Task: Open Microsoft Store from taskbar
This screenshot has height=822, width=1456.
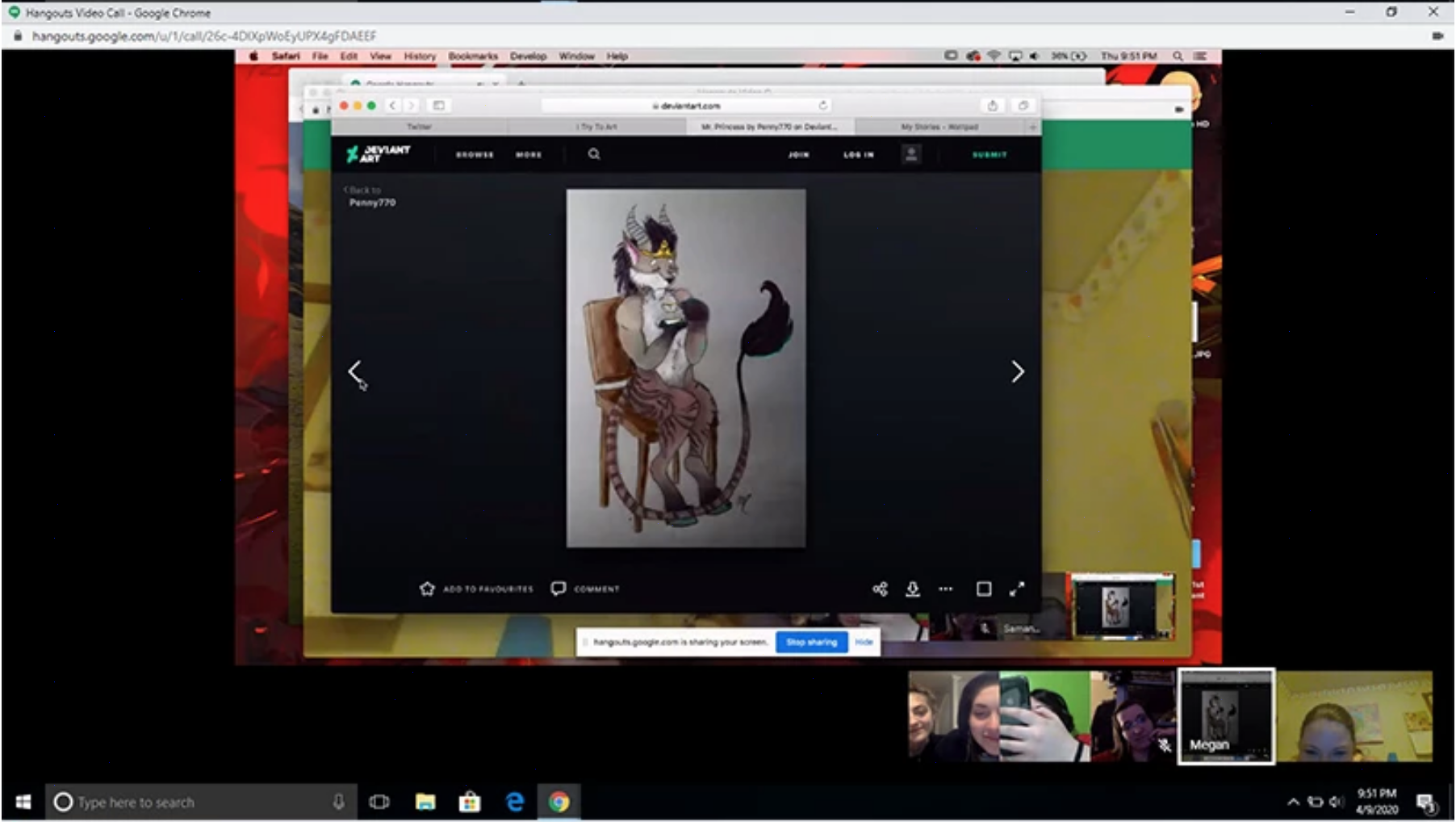Action: (x=470, y=802)
